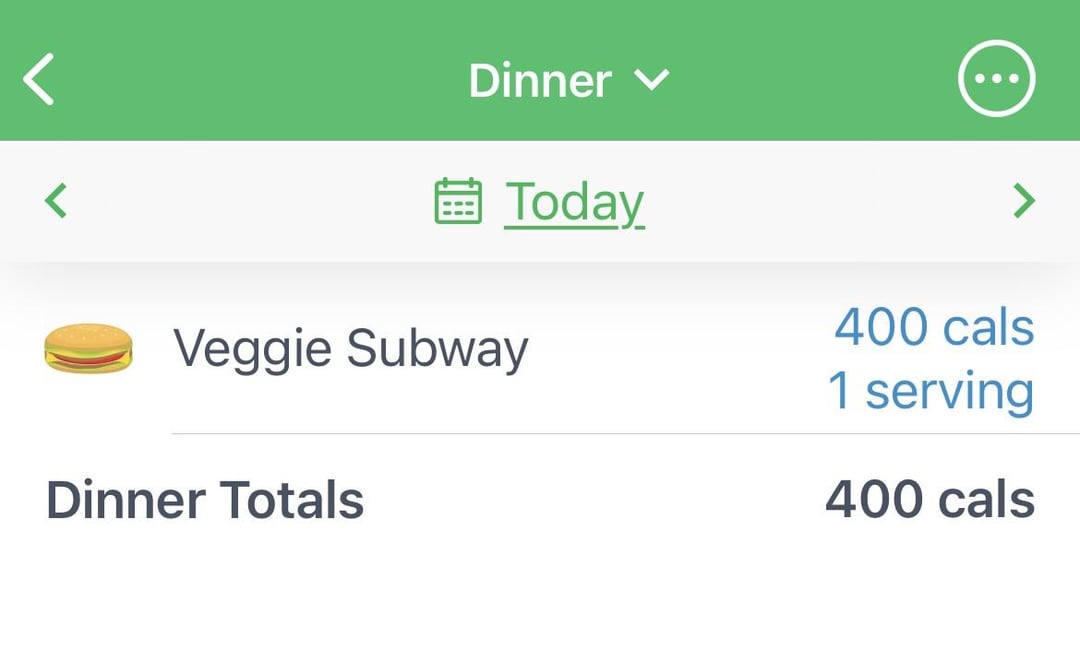Viewport: 1080px width, 649px height.
Task: Edit the blue 400 cals value
Action: [934, 327]
